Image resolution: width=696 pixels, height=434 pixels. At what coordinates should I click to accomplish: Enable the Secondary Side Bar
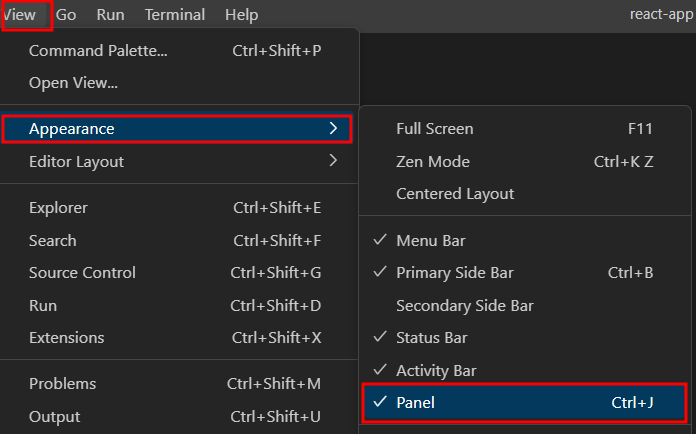pos(525,305)
